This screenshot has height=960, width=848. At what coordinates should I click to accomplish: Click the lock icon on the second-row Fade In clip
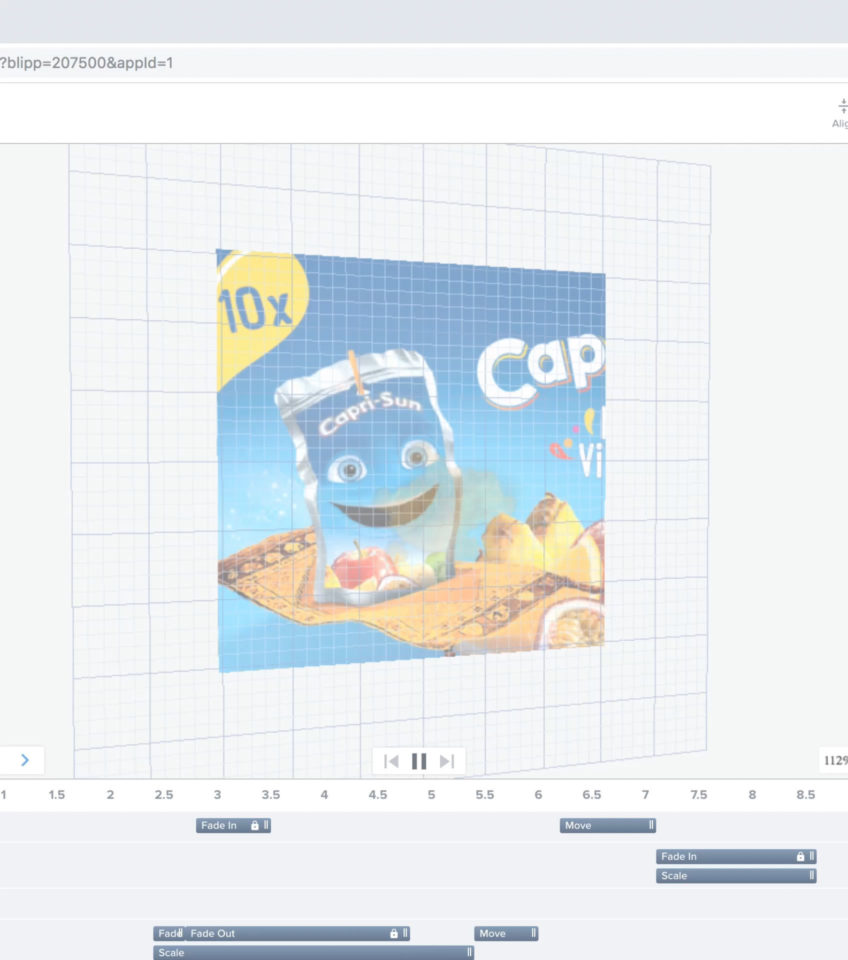[800, 857]
